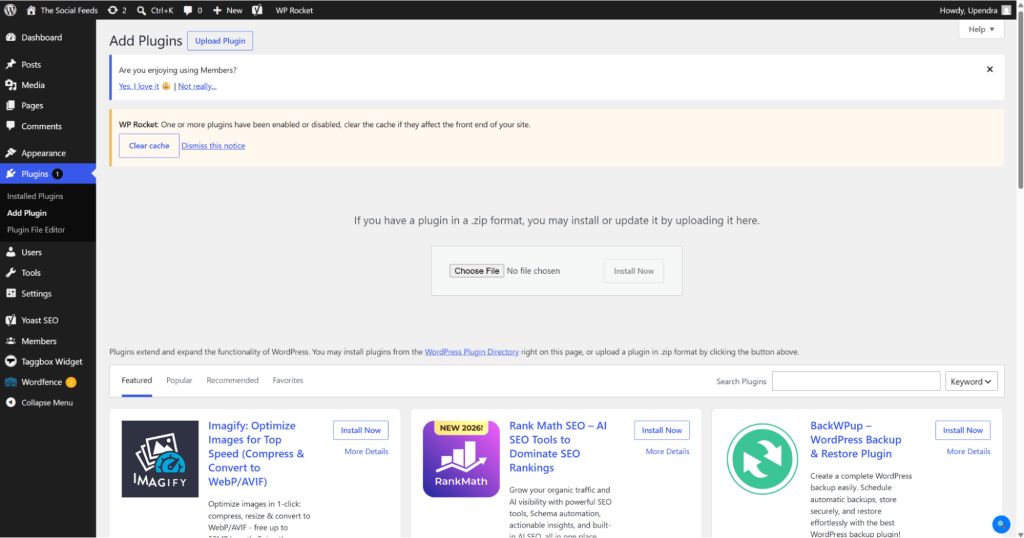Open the Imagify plugin title link

(256, 454)
